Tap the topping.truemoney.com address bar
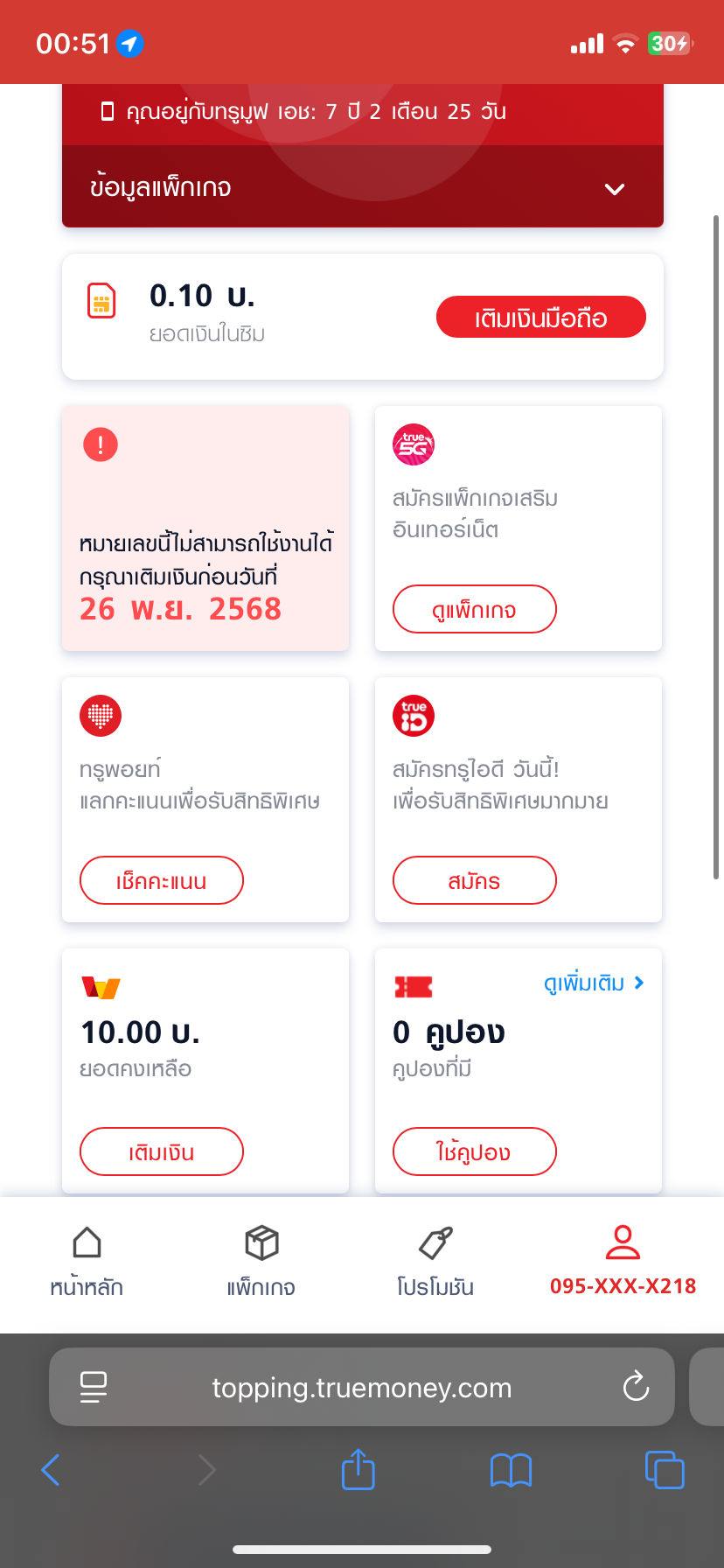Screen dimensions: 724x1568 tap(361, 1388)
